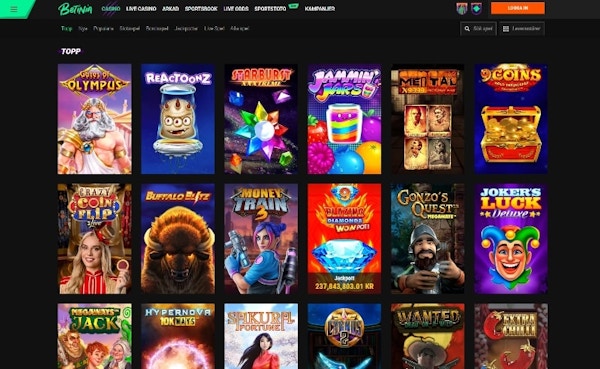Open the Cirkus 2 game tile
The image size is (600, 369).
click(x=344, y=336)
